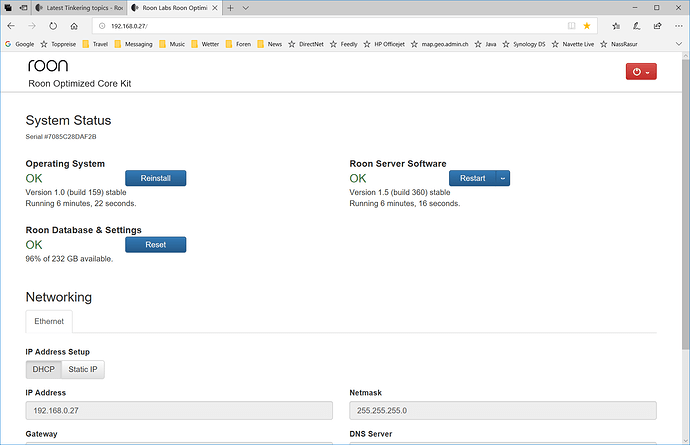690x445 pixels.
Task: Select the Ethernet networking tab
Action: tap(49, 321)
